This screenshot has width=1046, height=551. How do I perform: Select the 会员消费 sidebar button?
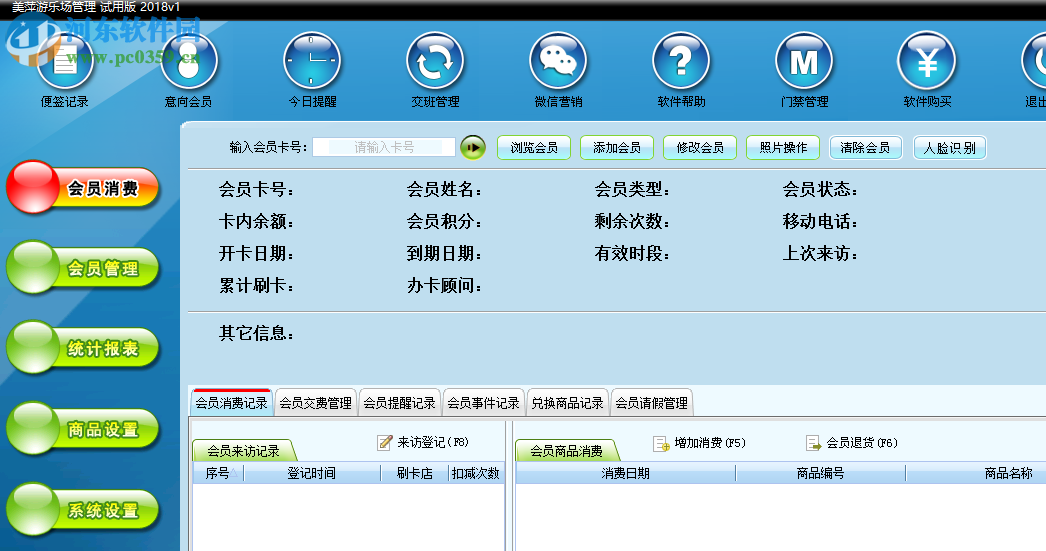click(x=83, y=188)
